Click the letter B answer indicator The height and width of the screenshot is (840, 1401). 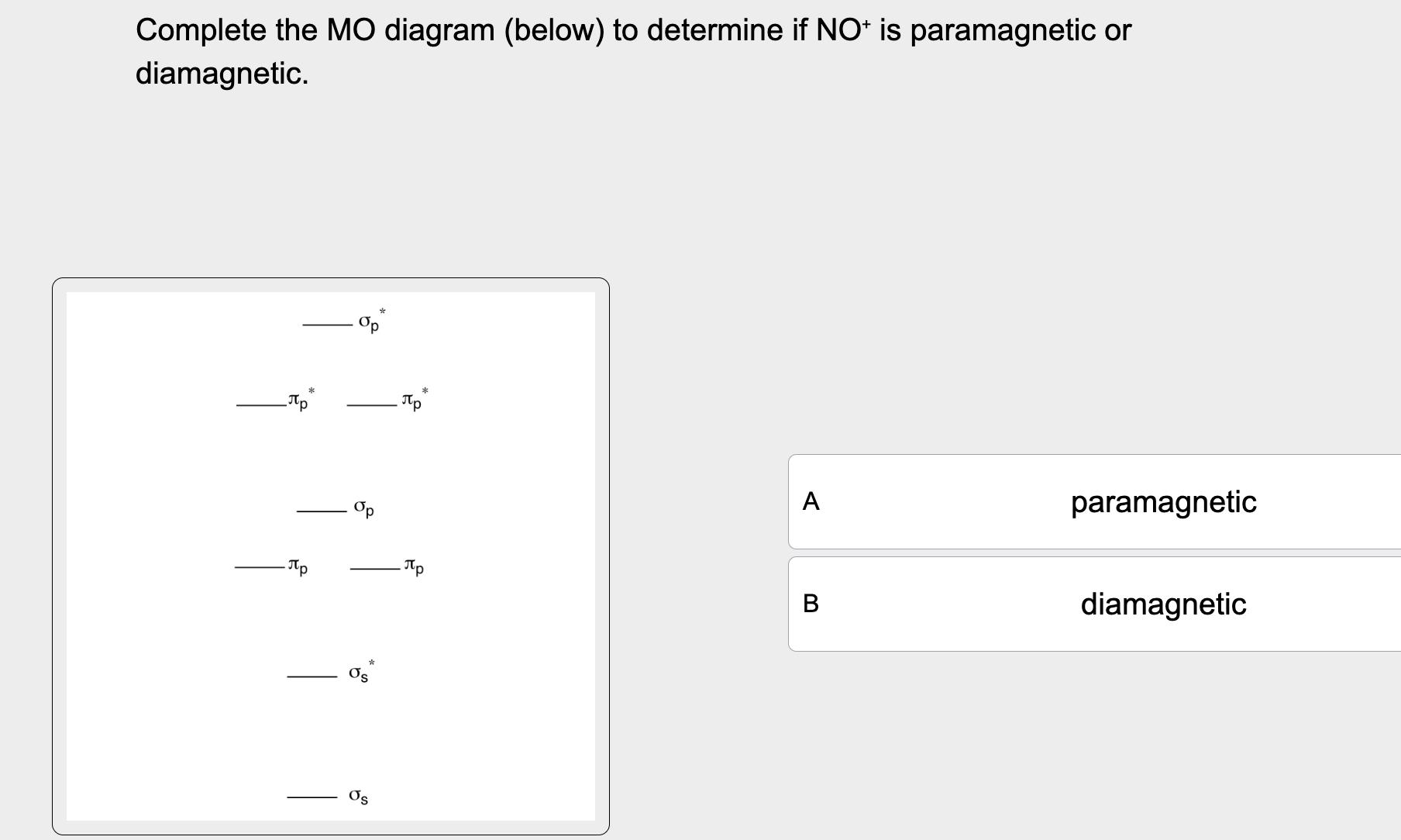tap(812, 604)
